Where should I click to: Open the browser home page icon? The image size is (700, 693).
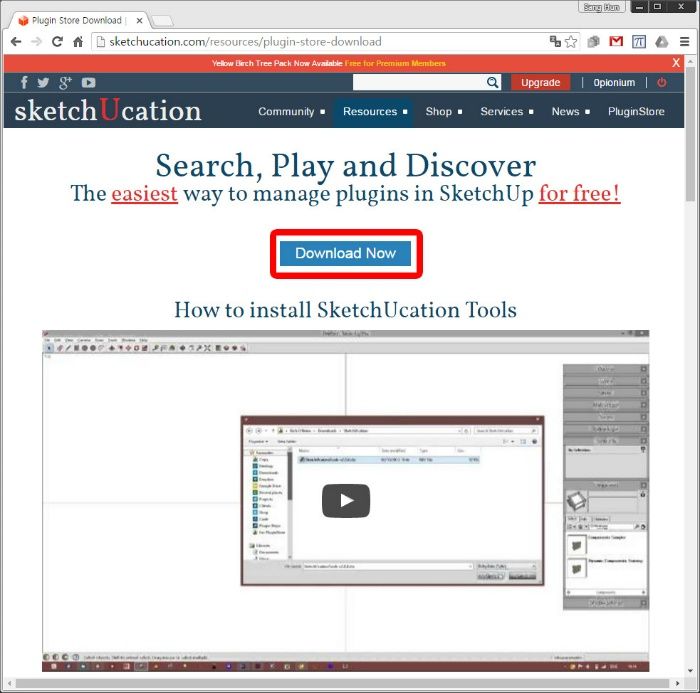click(78, 42)
